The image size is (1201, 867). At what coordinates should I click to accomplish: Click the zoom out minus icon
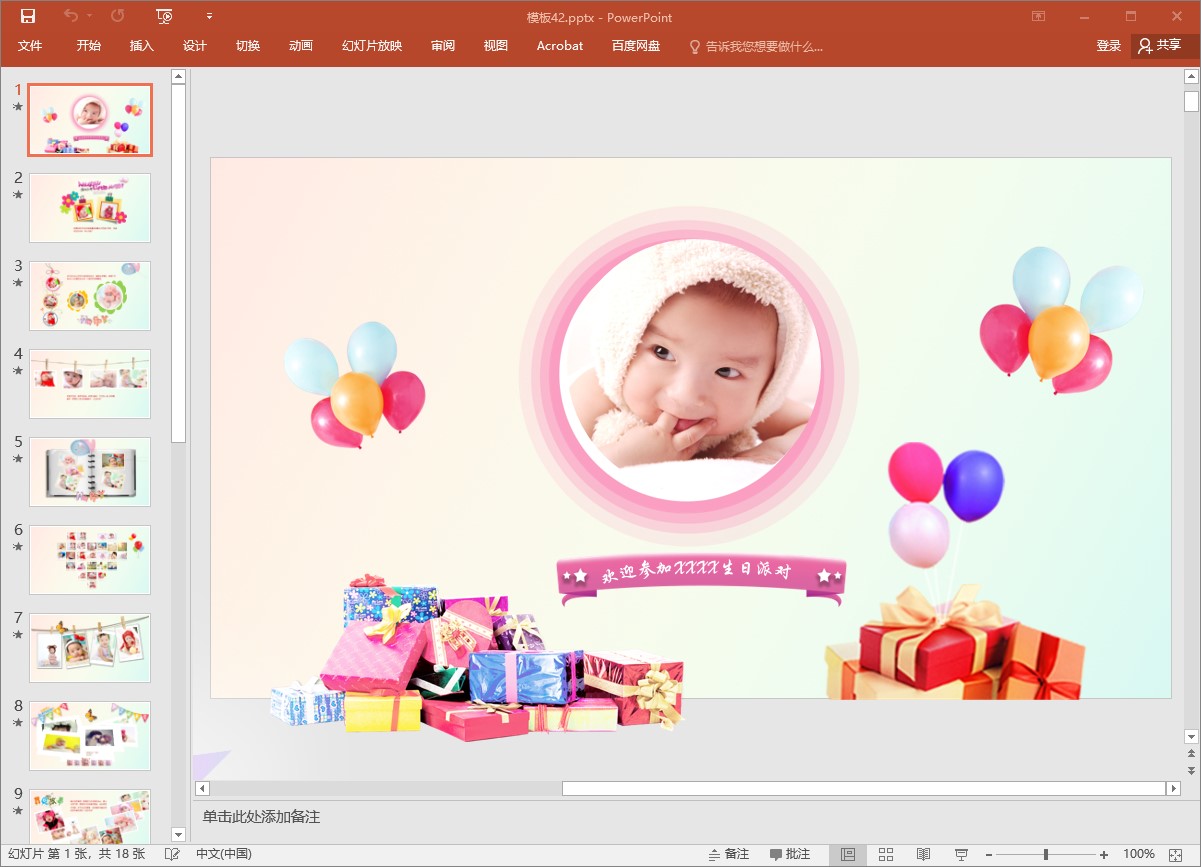point(988,854)
